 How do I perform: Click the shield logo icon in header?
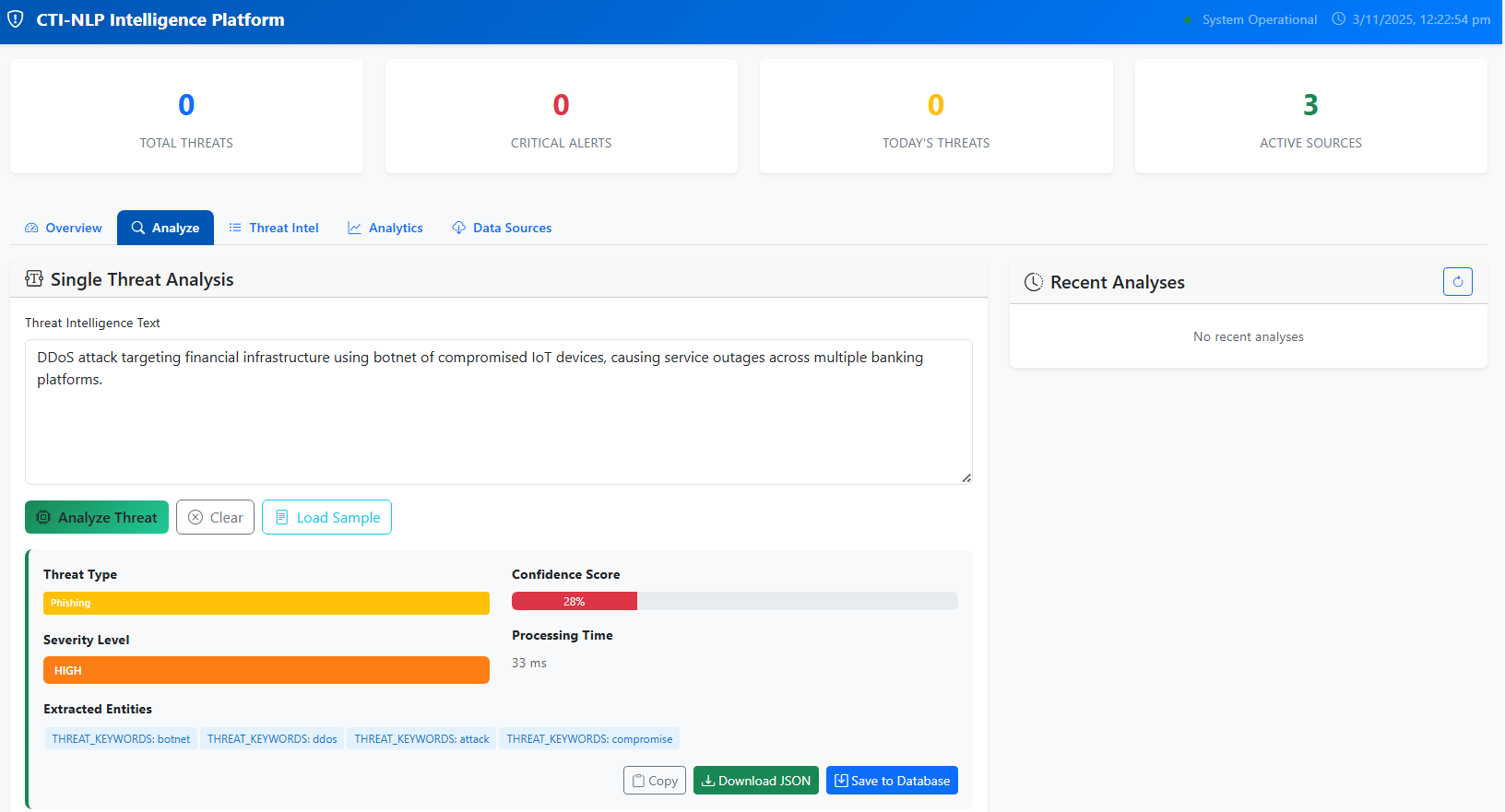(x=16, y=19)
